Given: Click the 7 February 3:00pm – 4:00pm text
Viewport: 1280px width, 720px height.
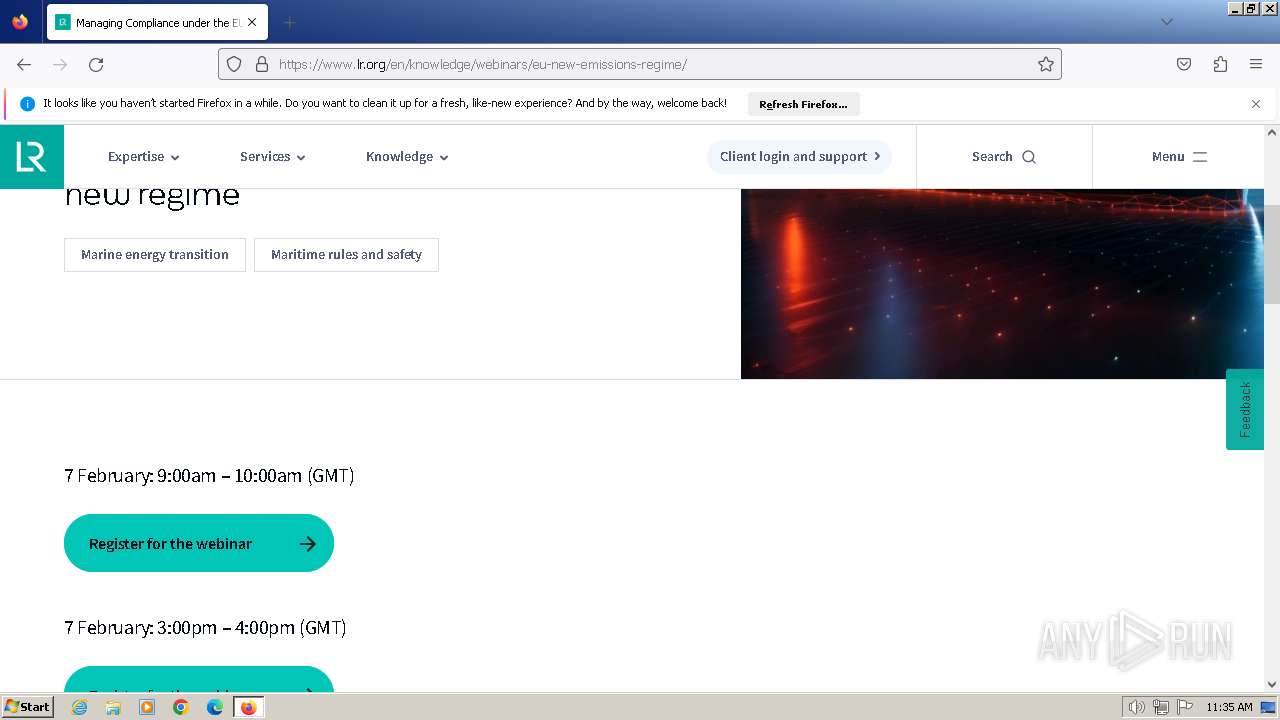Looking at the screenshot, I should (x=205, y=627).
